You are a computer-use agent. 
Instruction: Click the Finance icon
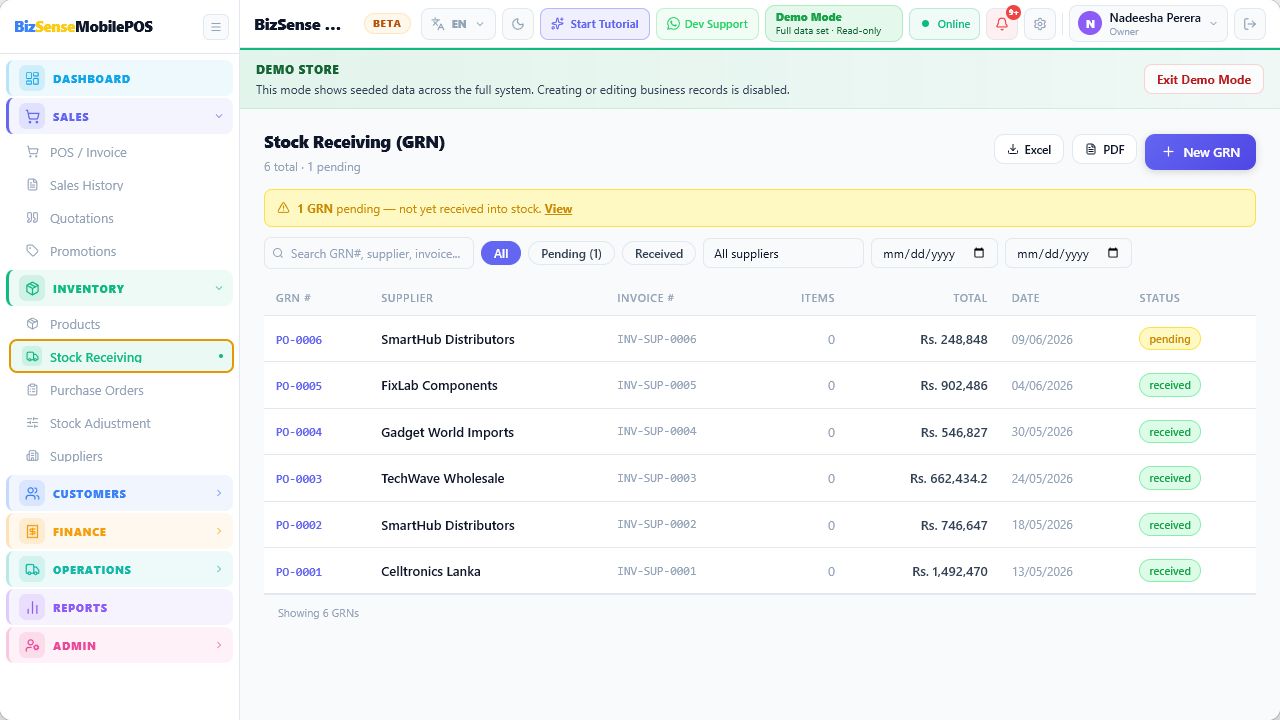32,532
